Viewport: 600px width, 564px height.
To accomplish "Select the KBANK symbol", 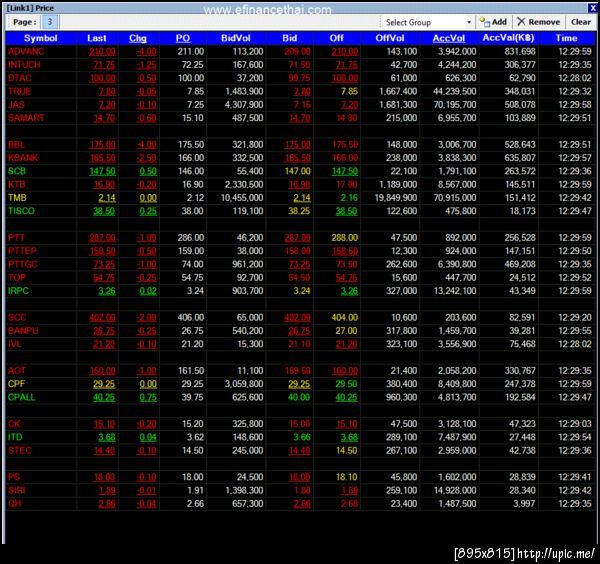I will 23,158.
